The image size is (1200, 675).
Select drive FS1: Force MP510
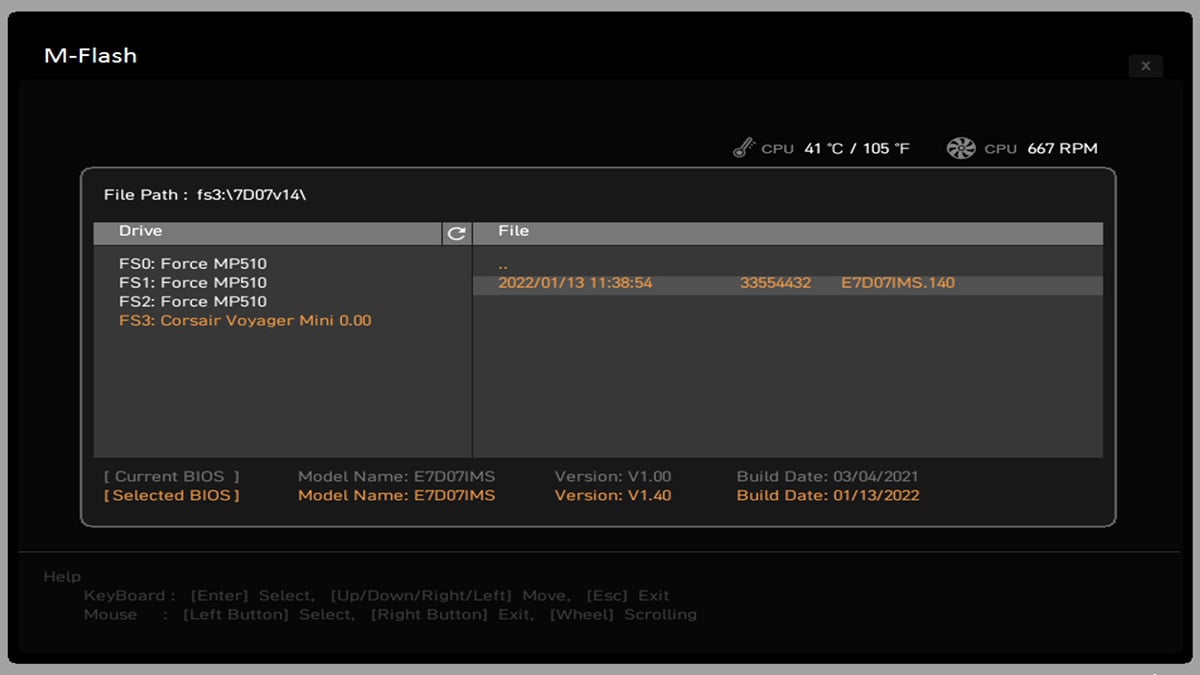(x=193, y=283)
